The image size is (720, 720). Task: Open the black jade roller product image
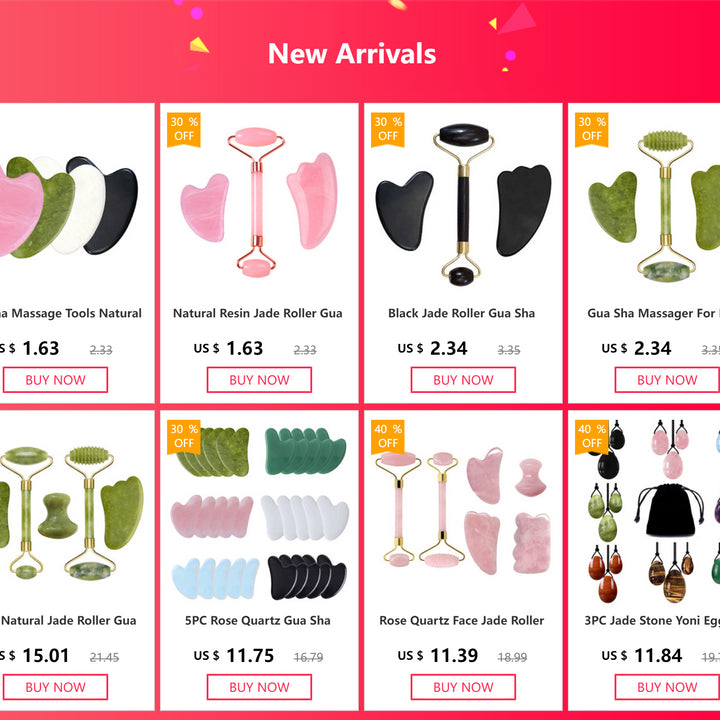coord(463,204)
